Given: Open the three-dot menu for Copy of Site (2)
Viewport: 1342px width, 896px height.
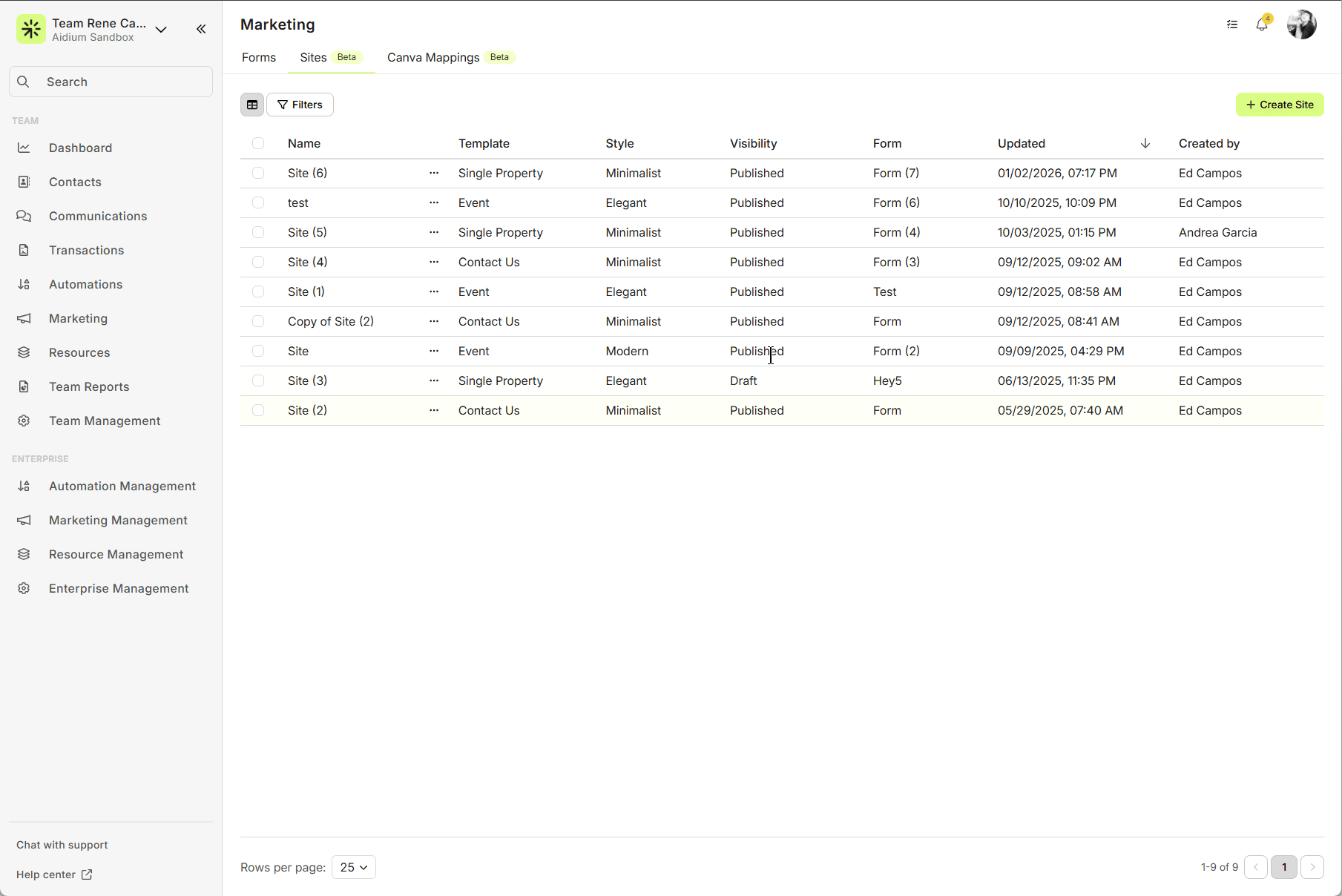Looking at the screenshot, I should tap(434, 321).
